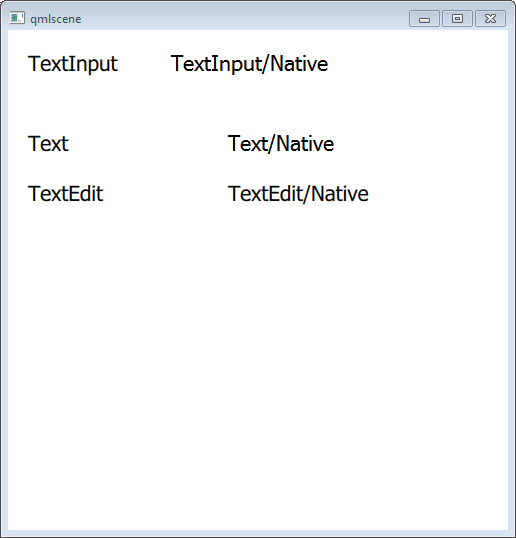This screenshot has width=516, height=538.
Task: Click the slash in TextInput/Native
Action: pos(265,64)
